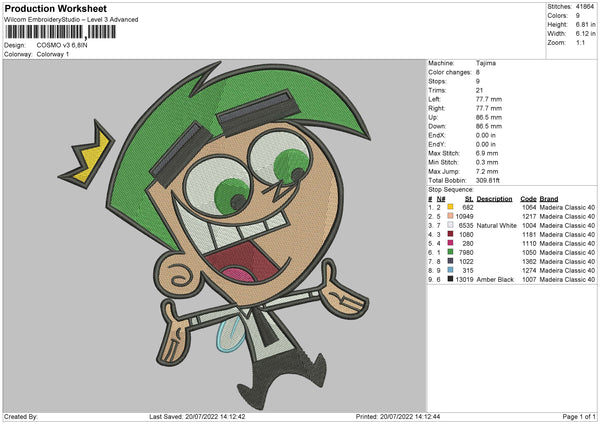
Task: Click the yellow thread color swatch
Action: click(451, 207)
